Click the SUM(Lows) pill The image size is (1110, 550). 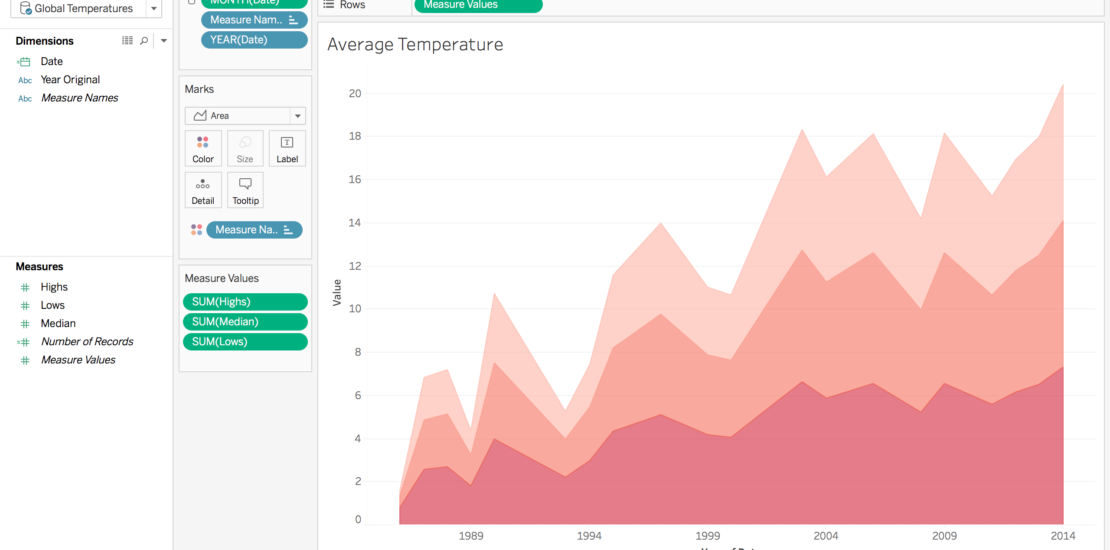point(246,342)
